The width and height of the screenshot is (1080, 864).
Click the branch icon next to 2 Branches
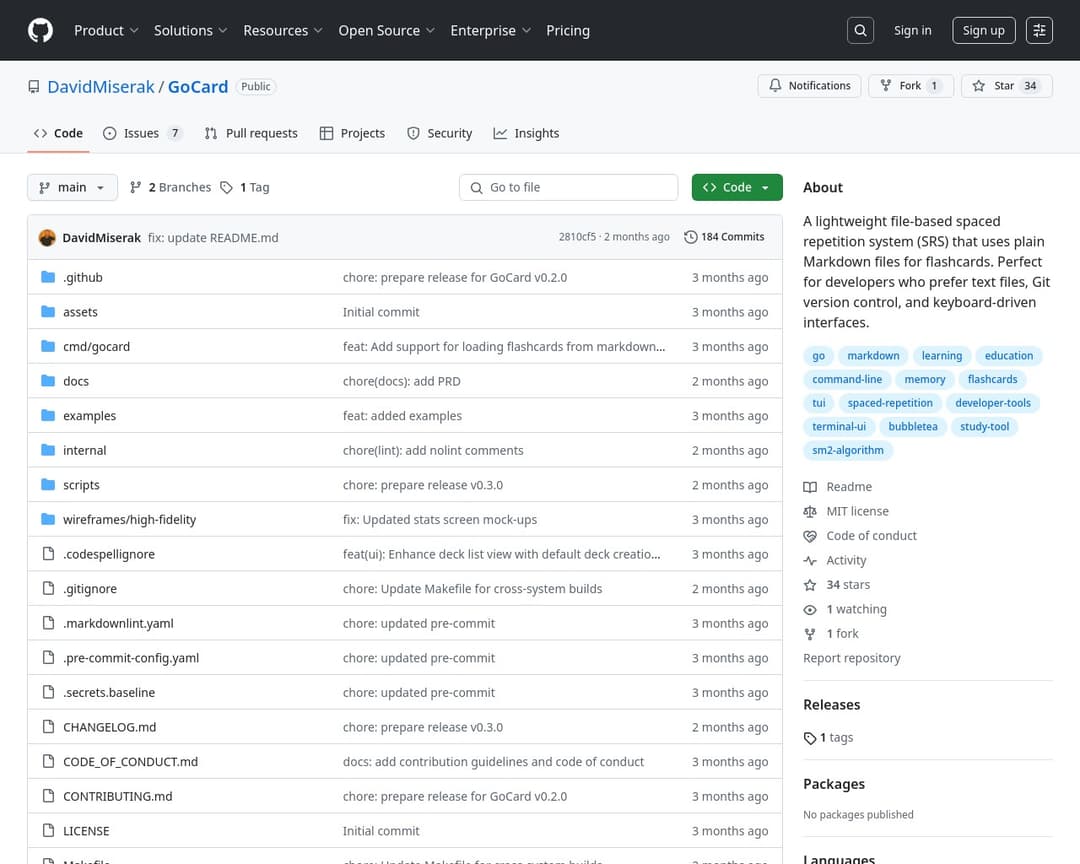(x=136, y=187)
